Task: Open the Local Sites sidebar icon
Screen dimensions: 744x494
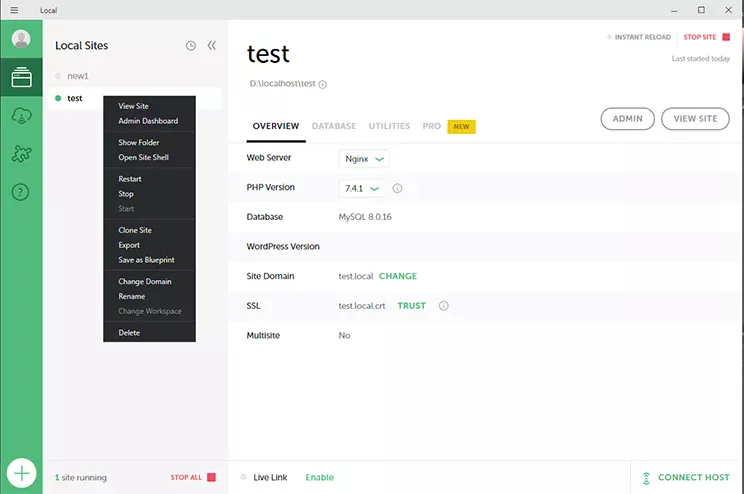Action: (21, 78)
